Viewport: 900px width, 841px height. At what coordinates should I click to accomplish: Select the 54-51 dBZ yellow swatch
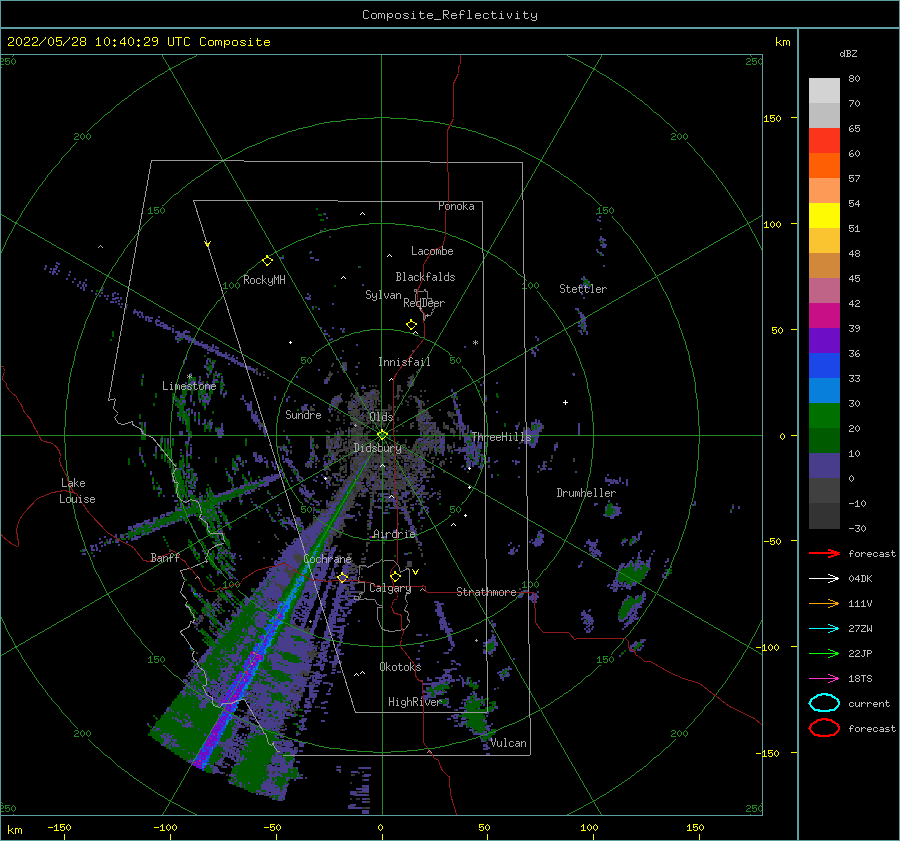pyautogui.click(x=824, y=216)
